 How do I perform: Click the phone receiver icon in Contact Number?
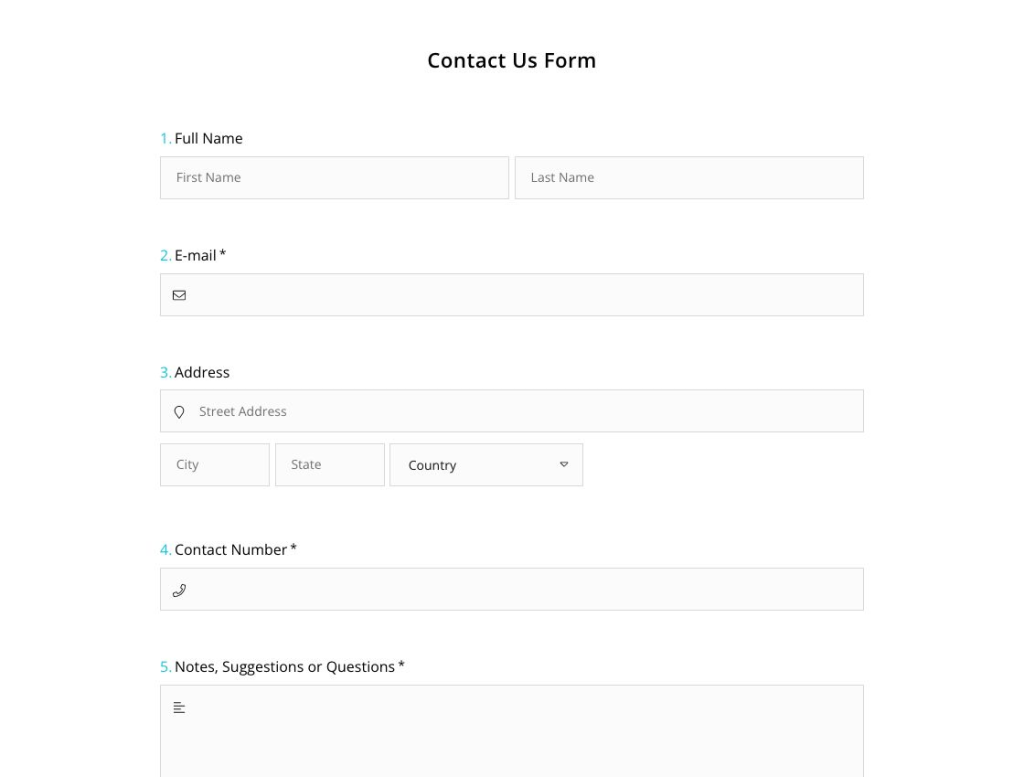[x=179, y=589]
